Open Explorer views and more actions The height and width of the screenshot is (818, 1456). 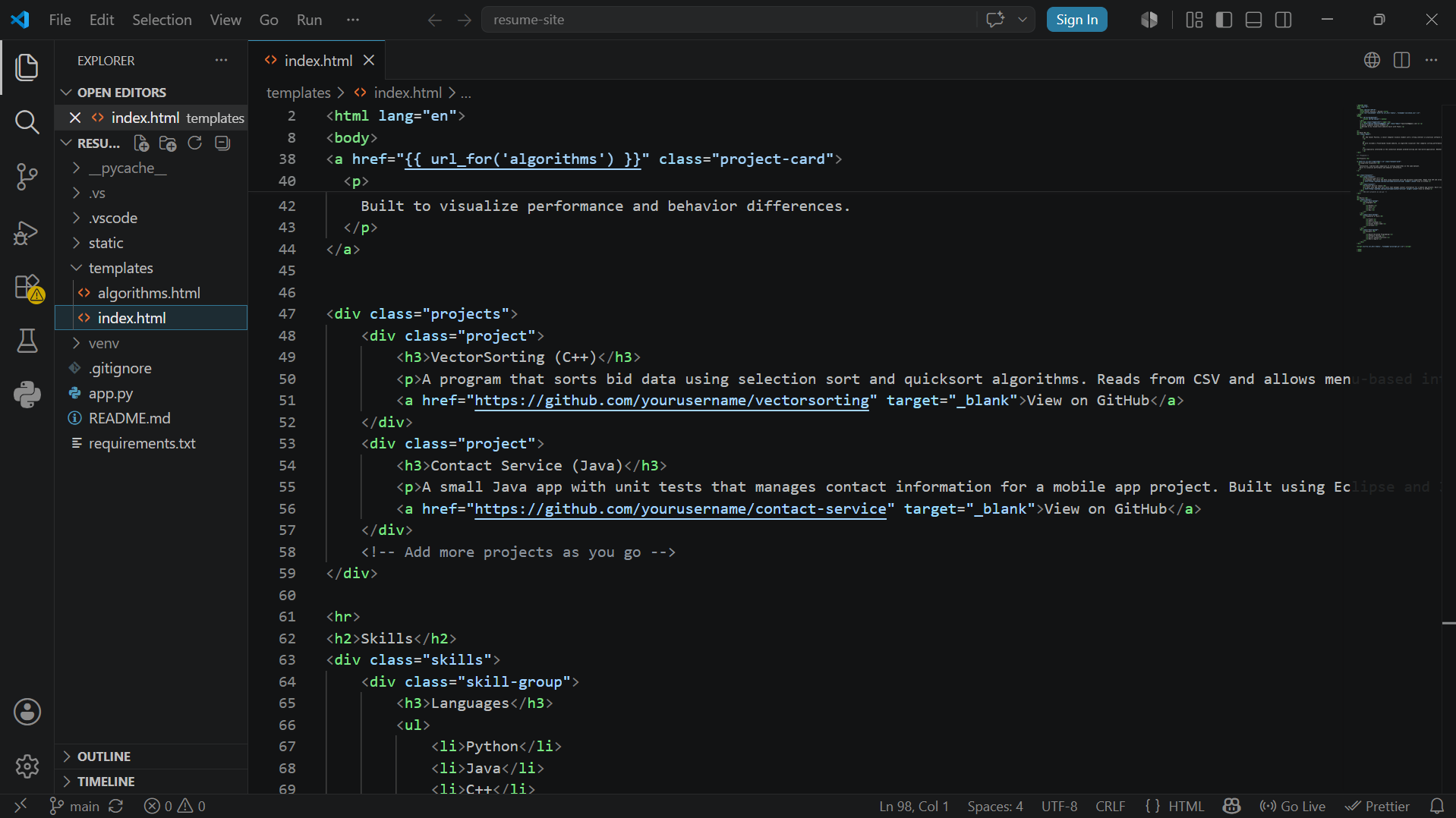point(221,61)
